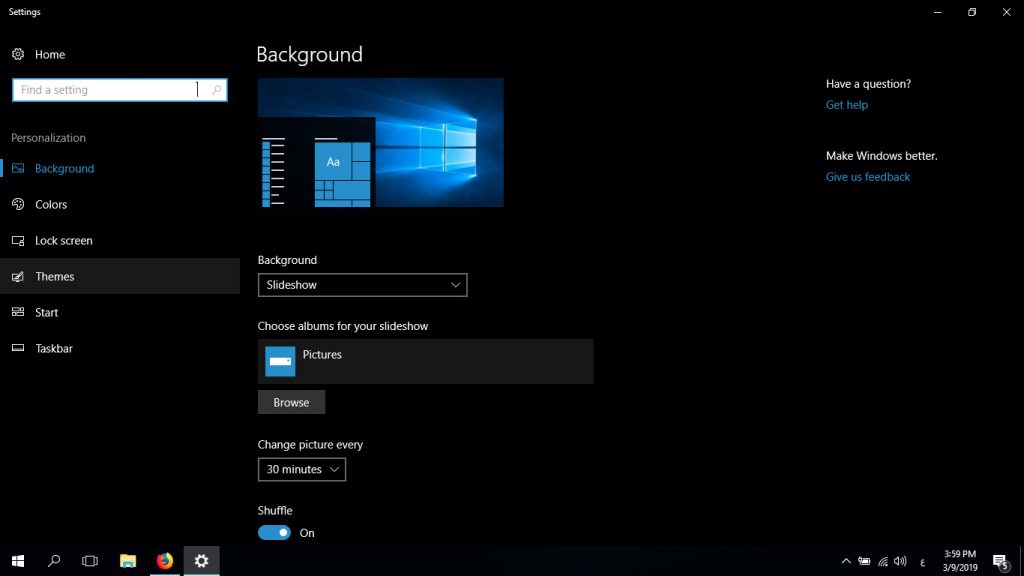Click the "Choose albums for your slideshow" label

(x=343, y=326)
